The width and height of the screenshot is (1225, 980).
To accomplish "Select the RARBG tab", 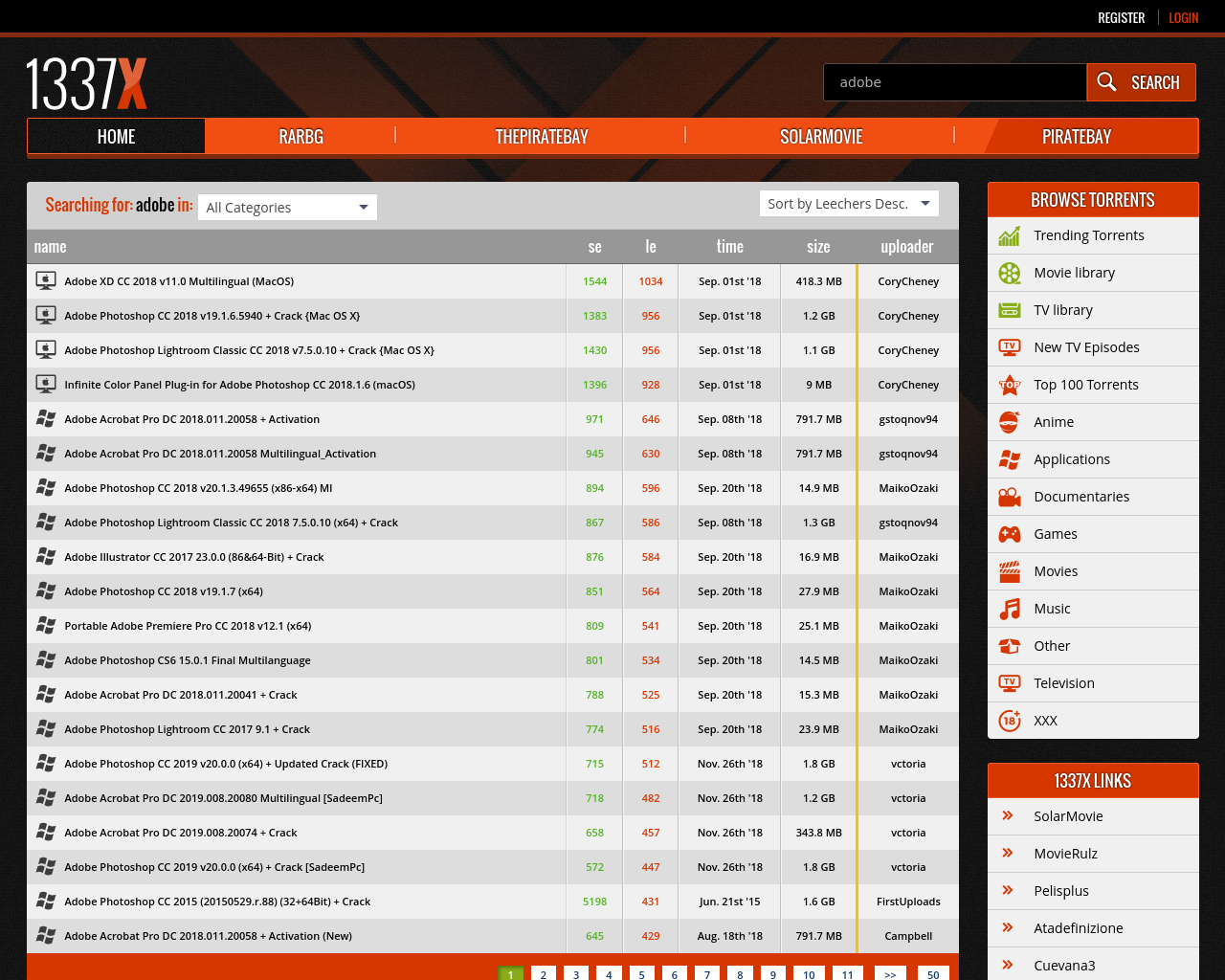I will tap(301, 136).
